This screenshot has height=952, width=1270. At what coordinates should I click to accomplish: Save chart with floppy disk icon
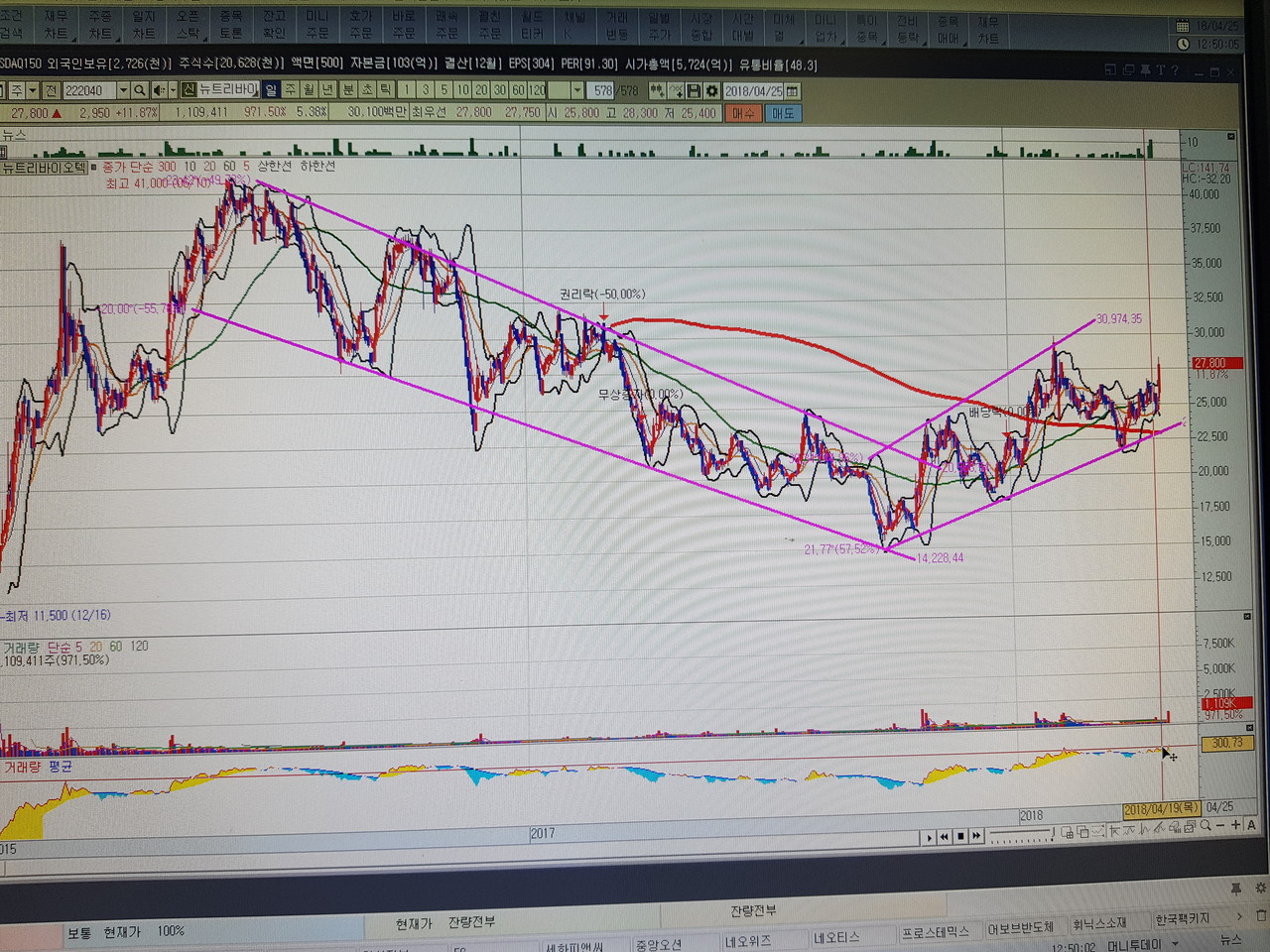694,90
